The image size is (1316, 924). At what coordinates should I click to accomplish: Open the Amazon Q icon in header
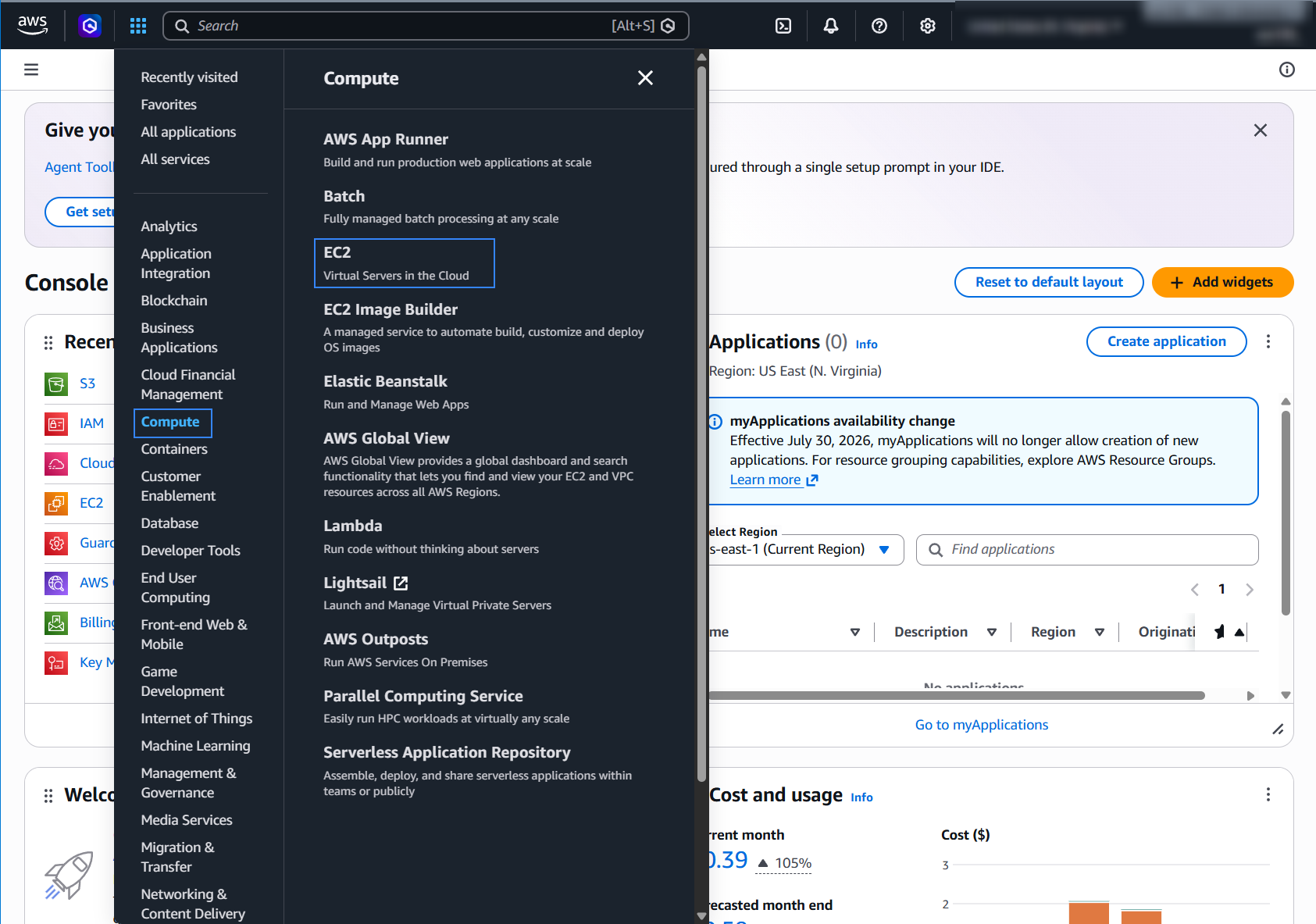click(90, 26)
